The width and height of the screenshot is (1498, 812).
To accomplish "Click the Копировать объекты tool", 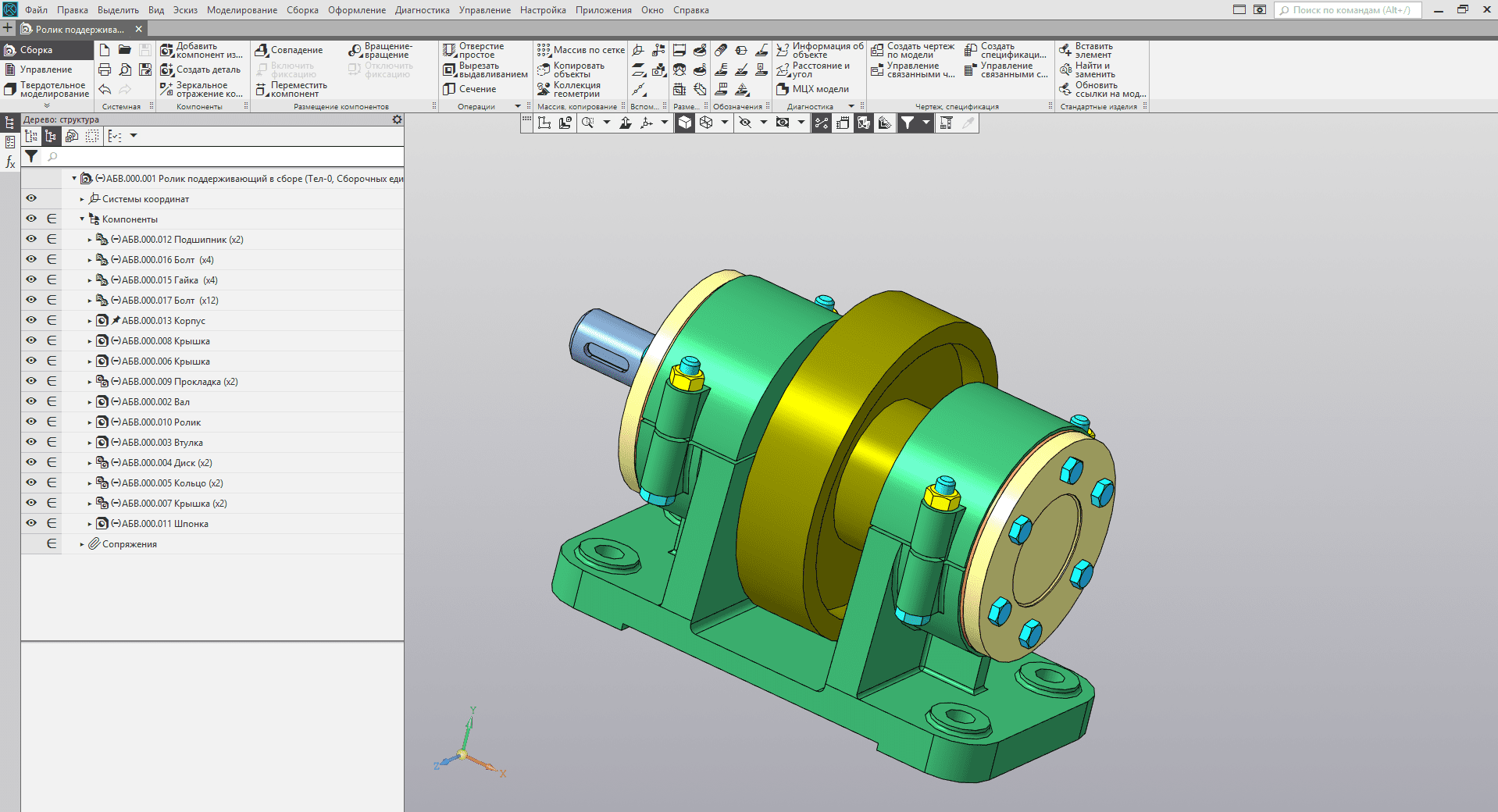I will click(x=571, y=69).
